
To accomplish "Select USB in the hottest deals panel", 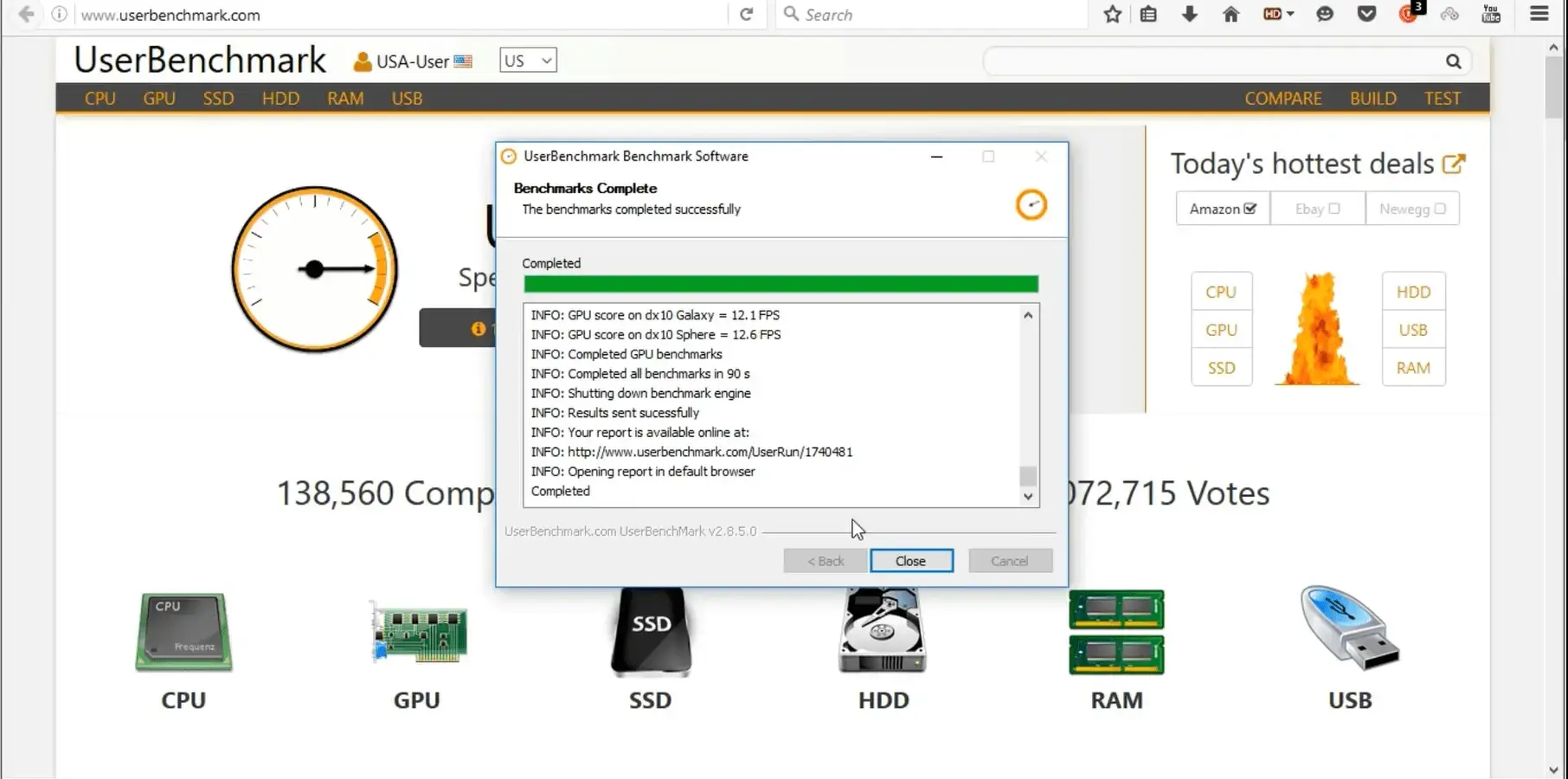I will pyautogui.click(x=1413, y=330).
